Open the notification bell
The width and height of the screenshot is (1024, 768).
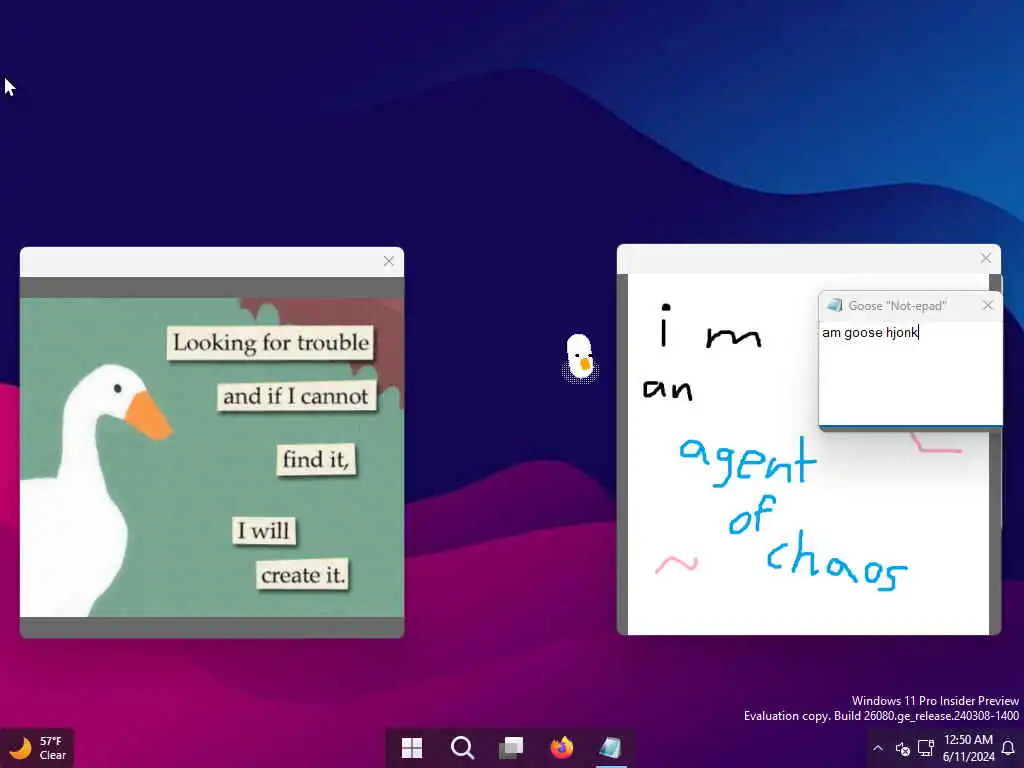1008,748
